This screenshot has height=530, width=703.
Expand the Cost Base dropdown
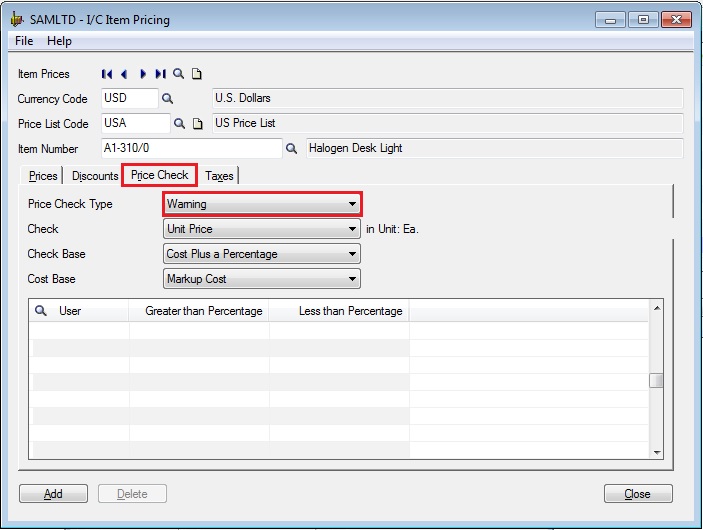[x=262, y=279]
